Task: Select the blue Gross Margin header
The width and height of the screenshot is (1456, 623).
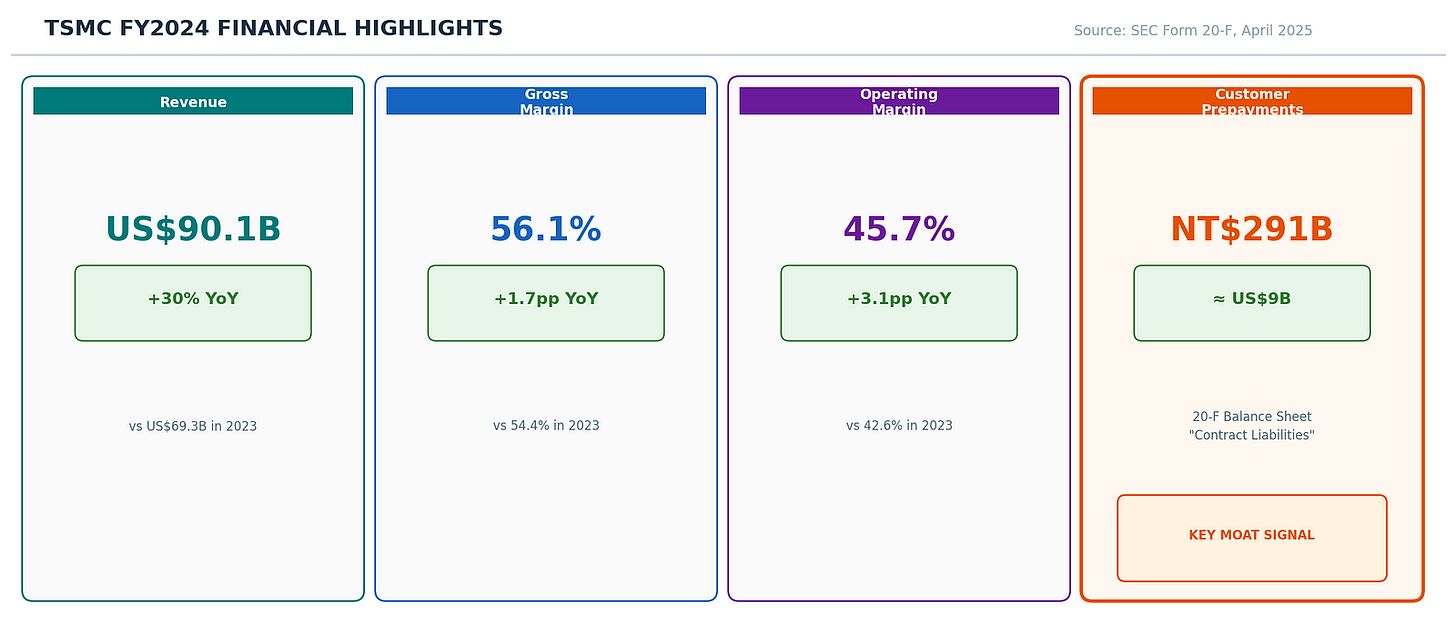Action: (546, 101)
